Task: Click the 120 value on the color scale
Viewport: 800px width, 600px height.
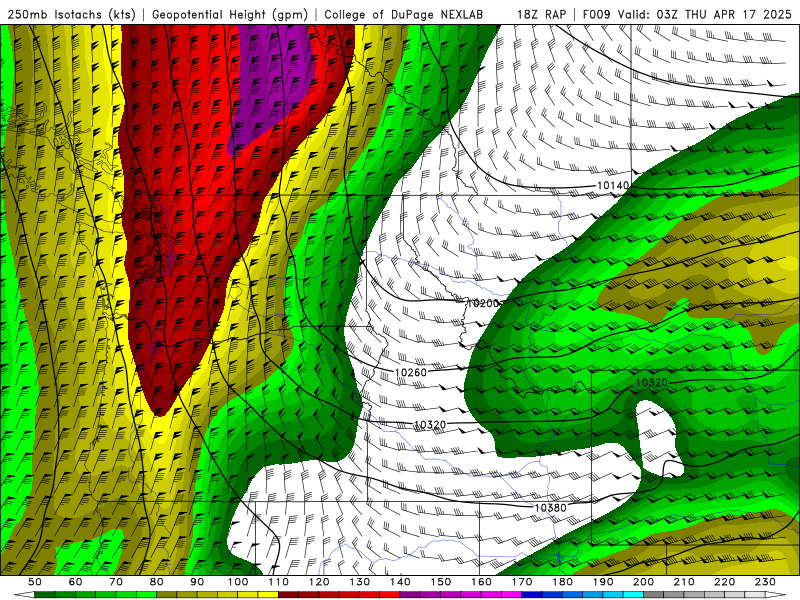Action: (319, 582)
